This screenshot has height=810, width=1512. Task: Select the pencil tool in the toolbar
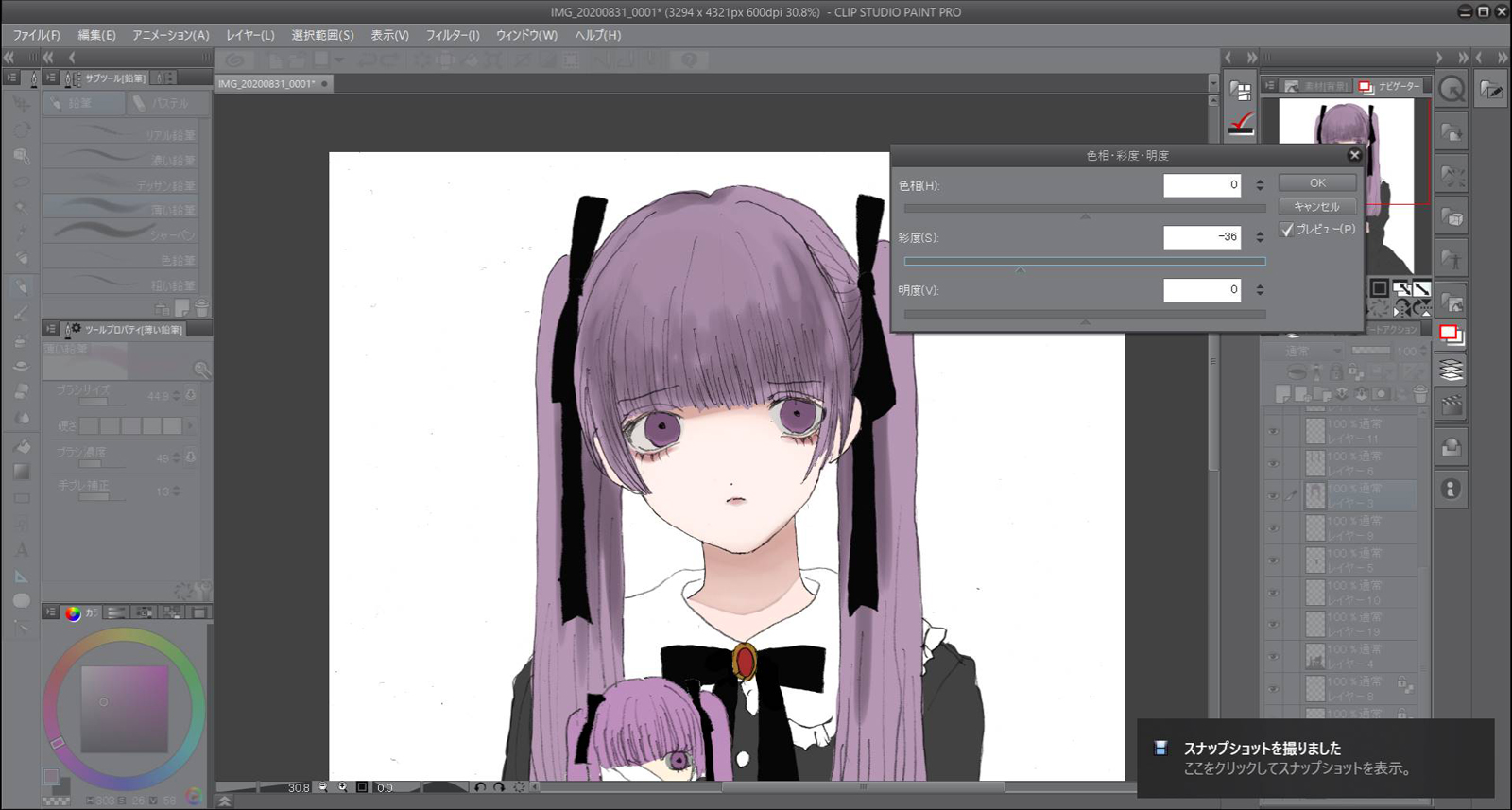coord(22,285)
